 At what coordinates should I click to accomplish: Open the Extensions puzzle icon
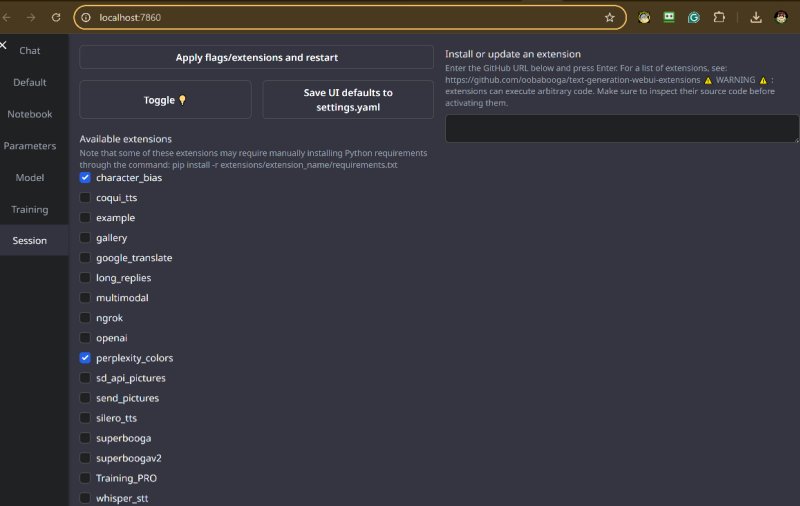coord(719,17)
